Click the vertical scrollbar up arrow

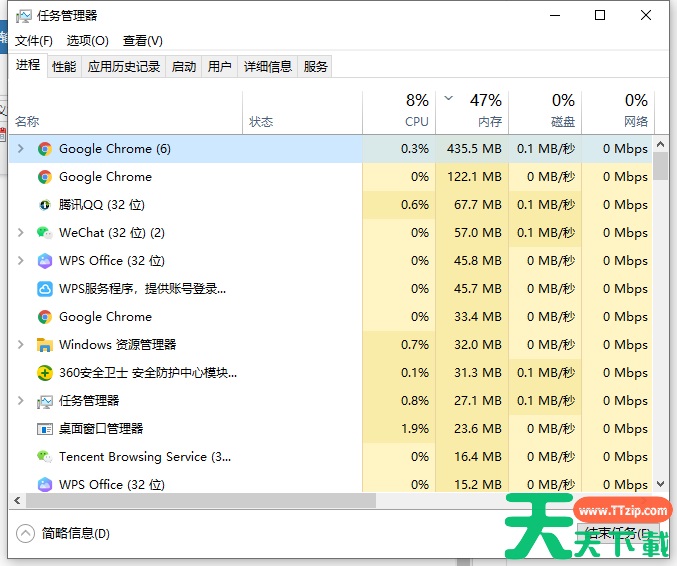point(660,145)
